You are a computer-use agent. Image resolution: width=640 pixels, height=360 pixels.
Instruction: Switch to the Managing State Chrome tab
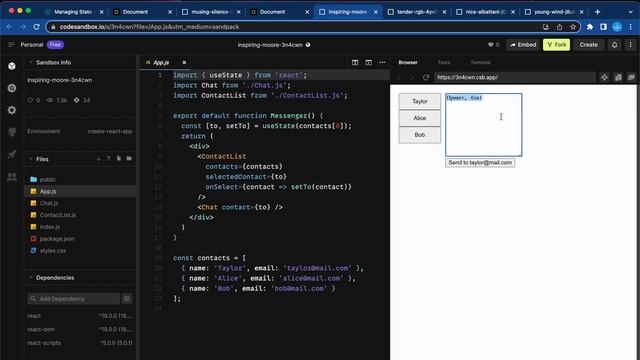click(x=73, y=12)
